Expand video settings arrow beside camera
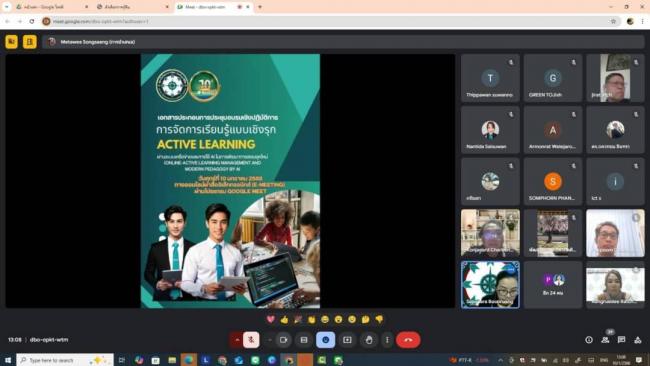Screen dimensions: 650x366 click(269, 340)
